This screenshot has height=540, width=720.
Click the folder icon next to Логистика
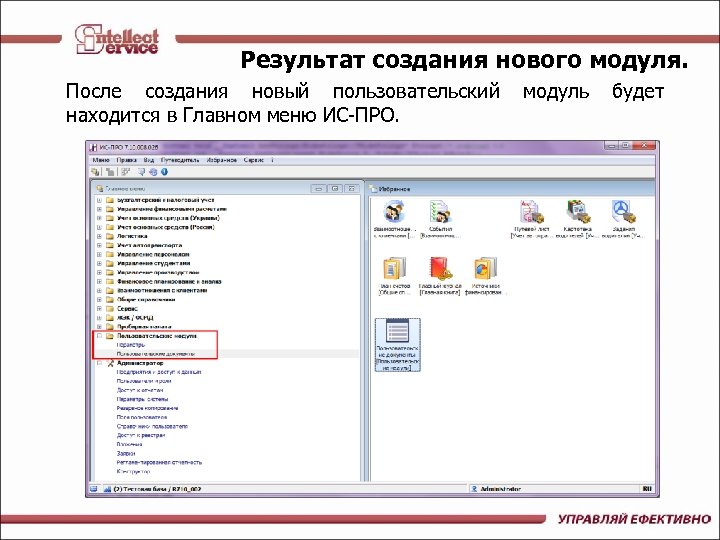[x=110, y=236]
